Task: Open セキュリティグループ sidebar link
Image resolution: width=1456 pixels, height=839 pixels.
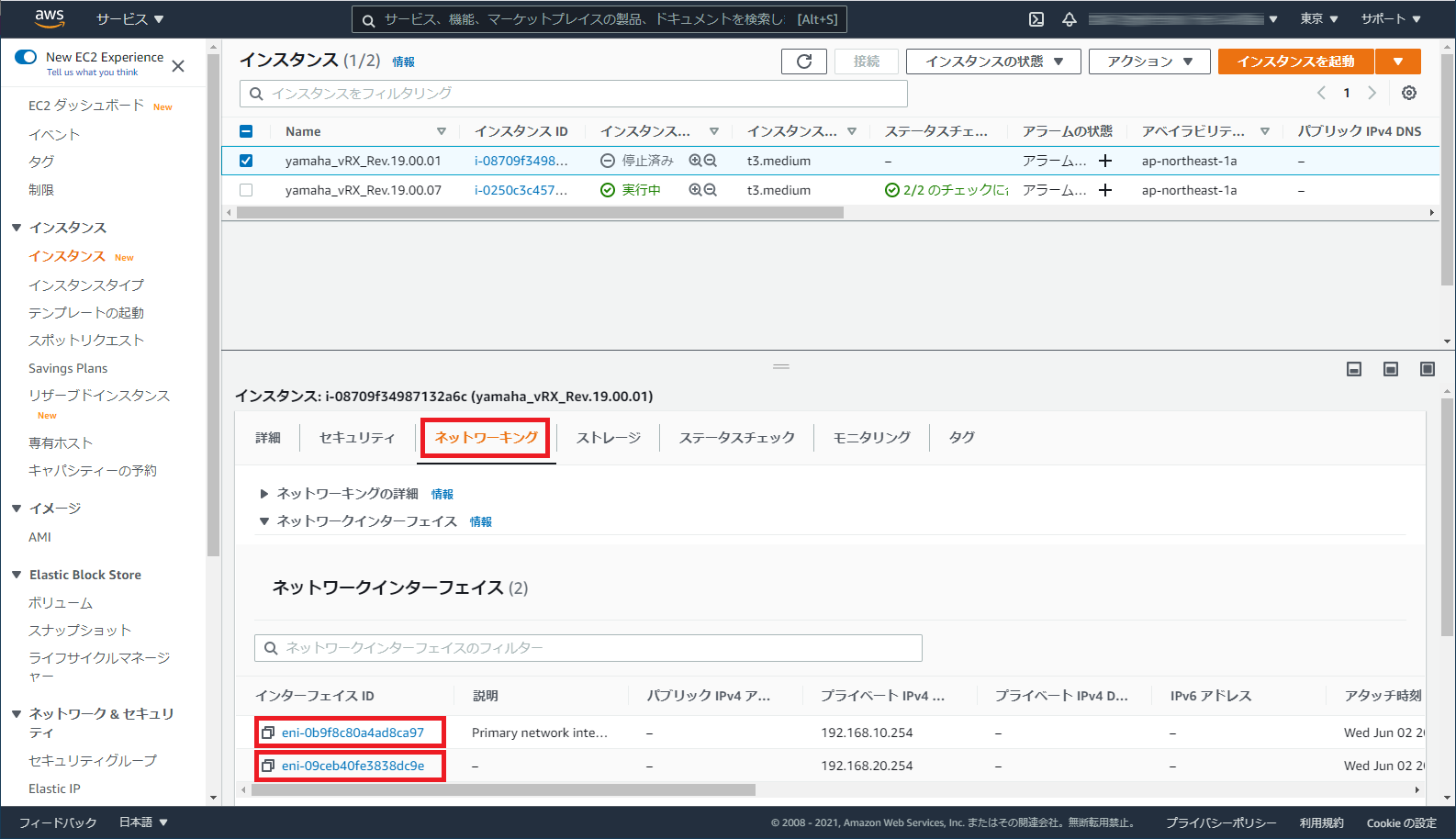Action: (93, 760)
